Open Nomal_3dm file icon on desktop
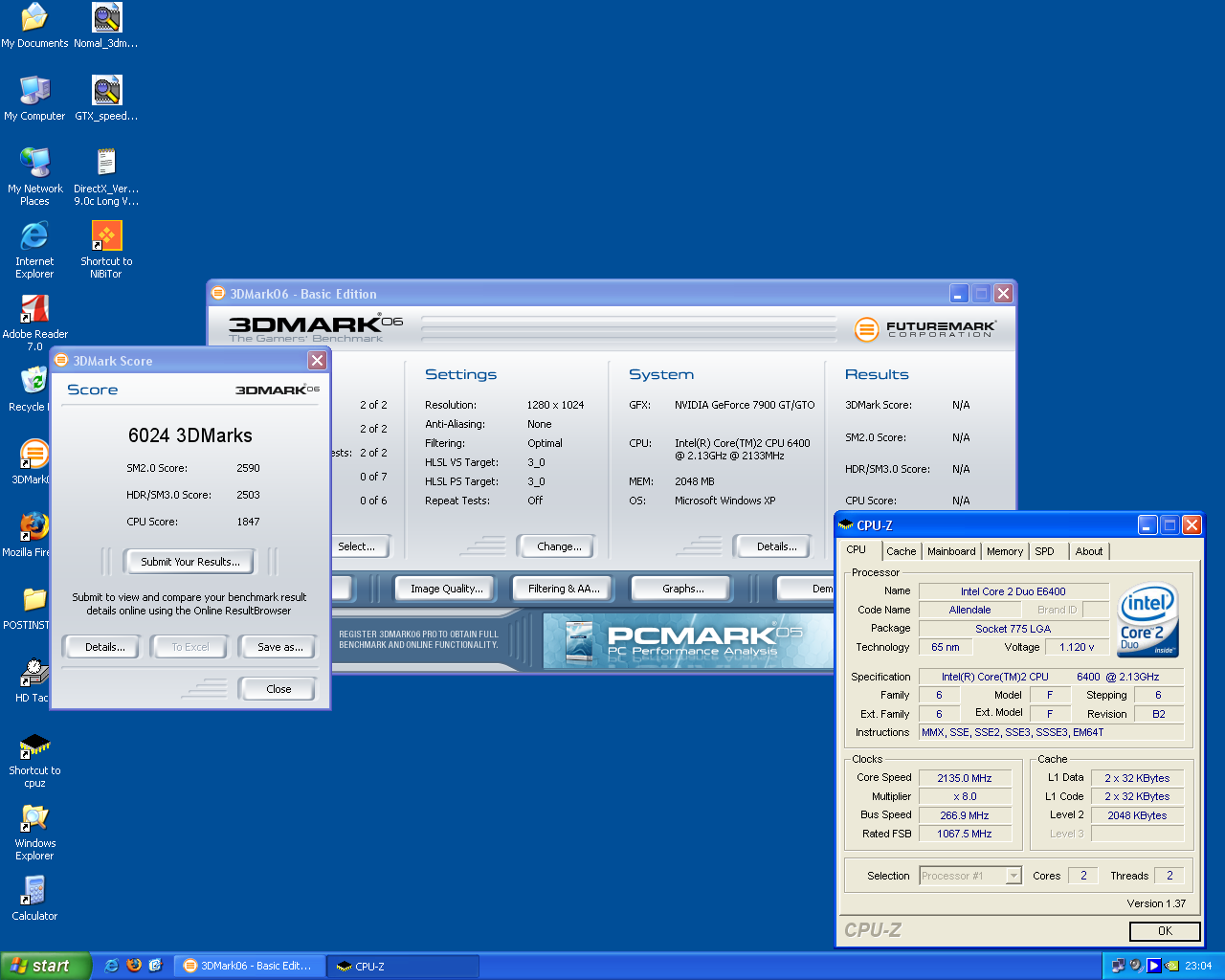The height and width of the screenshot is (980, 1225). pyautogui.click(x=106, y=26)
